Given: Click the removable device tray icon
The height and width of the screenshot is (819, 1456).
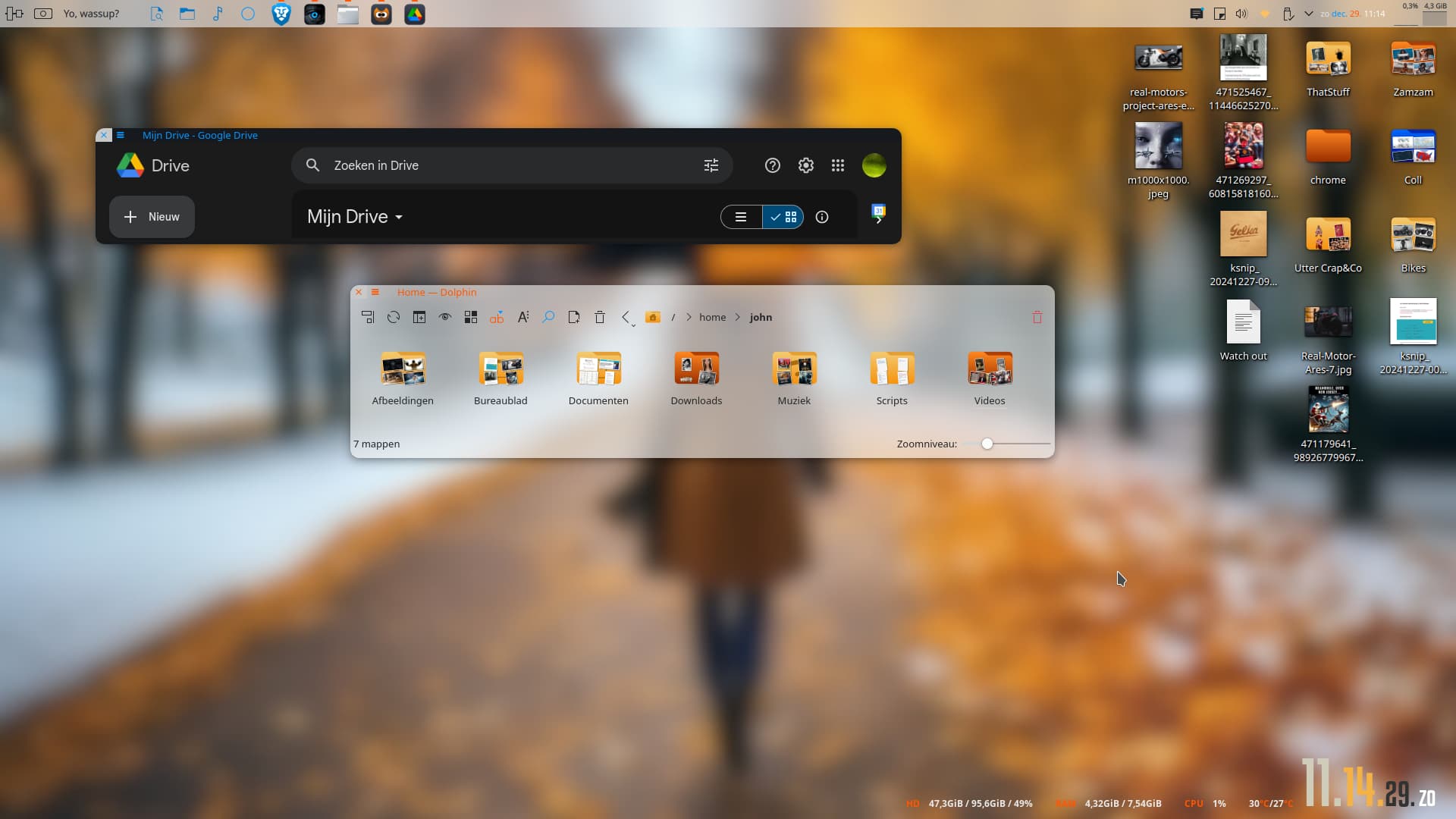Looking at the screenshot, I should click(1288, 14).
